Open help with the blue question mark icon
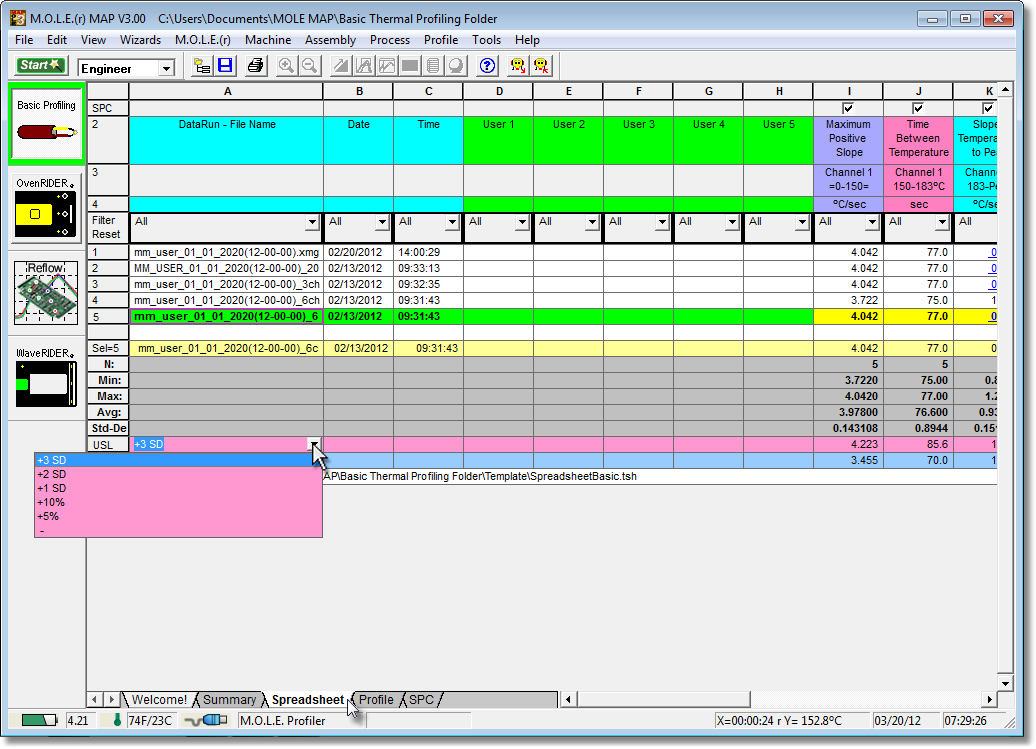 tap(487, 65)
